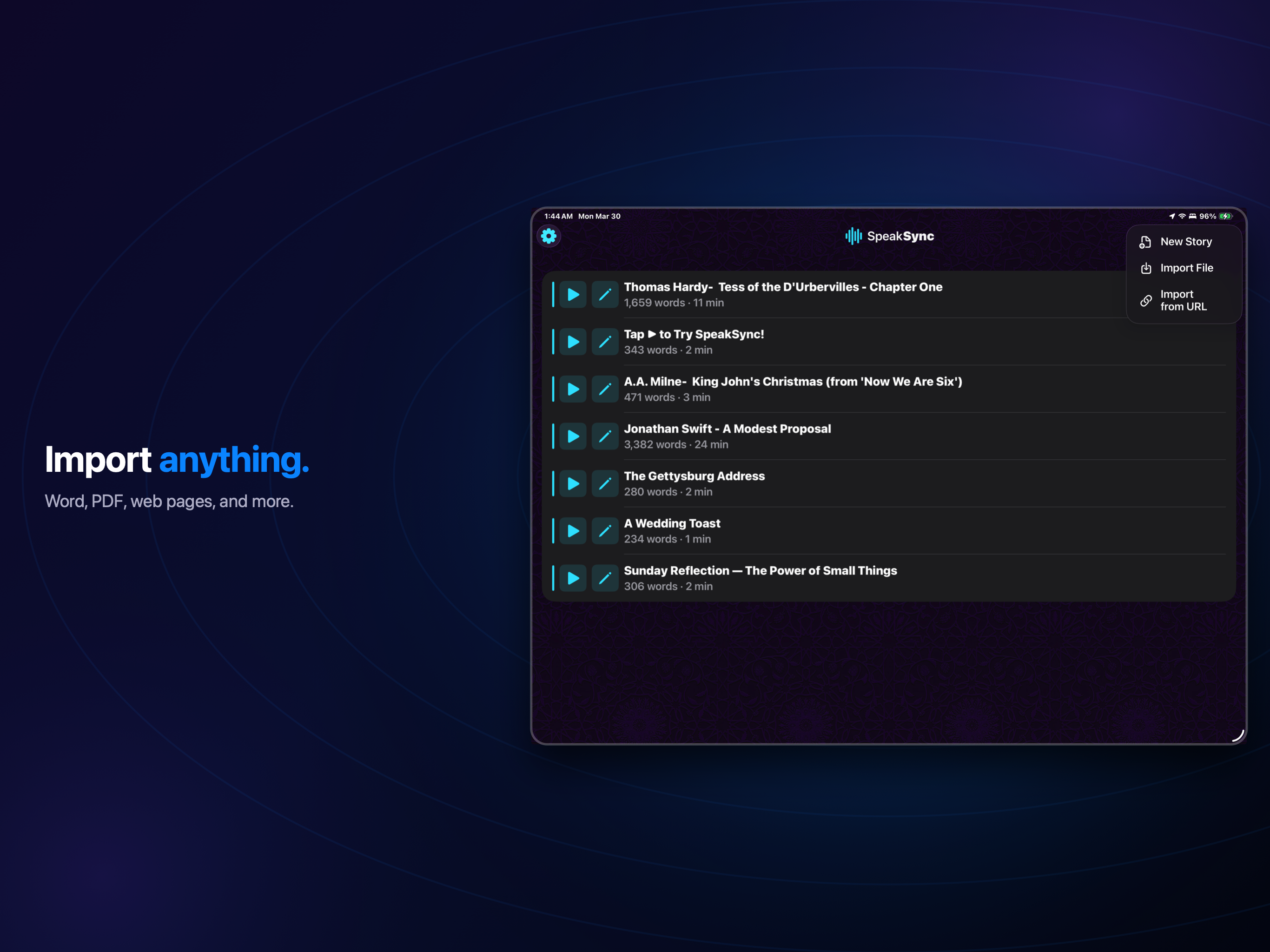Edit Jonathan Swift A Modest Proposal

(x=605, y=436)
